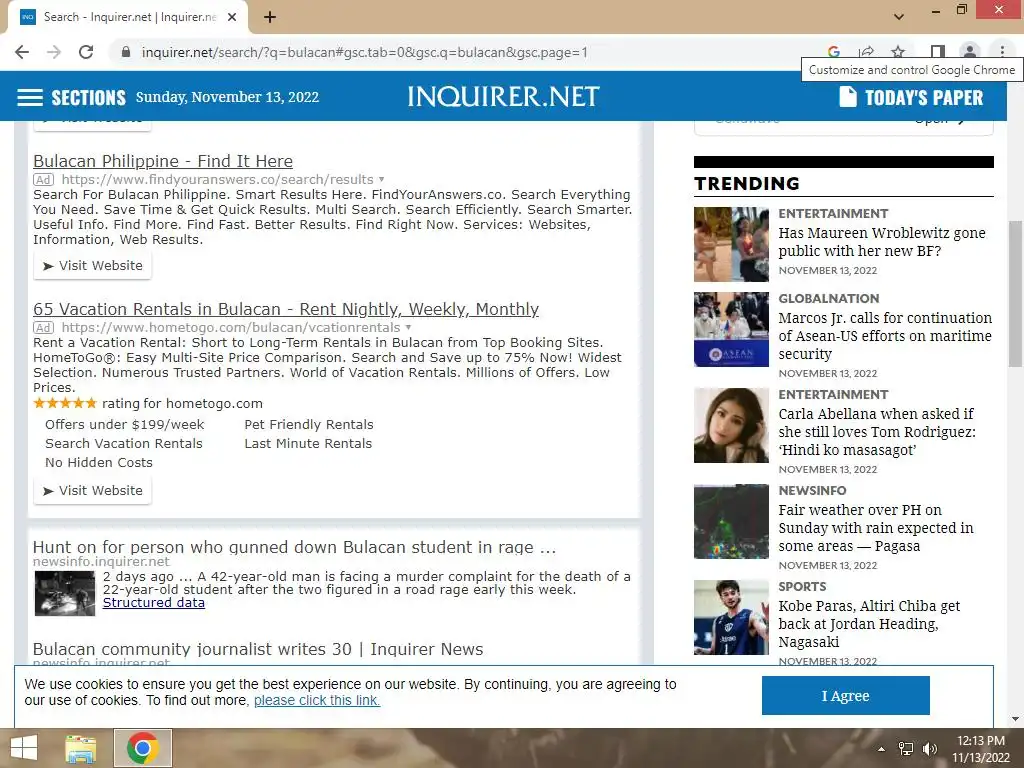Open Kobe Paras, Altiri Chiba story

869,624
